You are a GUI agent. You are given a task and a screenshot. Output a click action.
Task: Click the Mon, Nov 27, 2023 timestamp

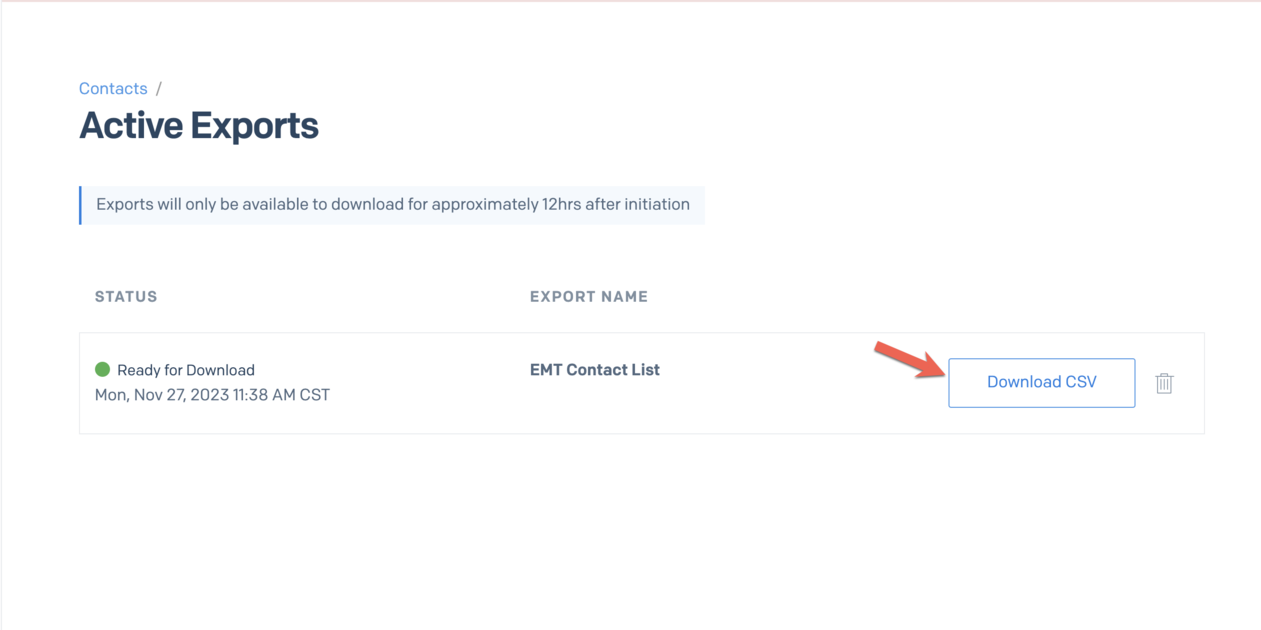click(x=212, y=395)
